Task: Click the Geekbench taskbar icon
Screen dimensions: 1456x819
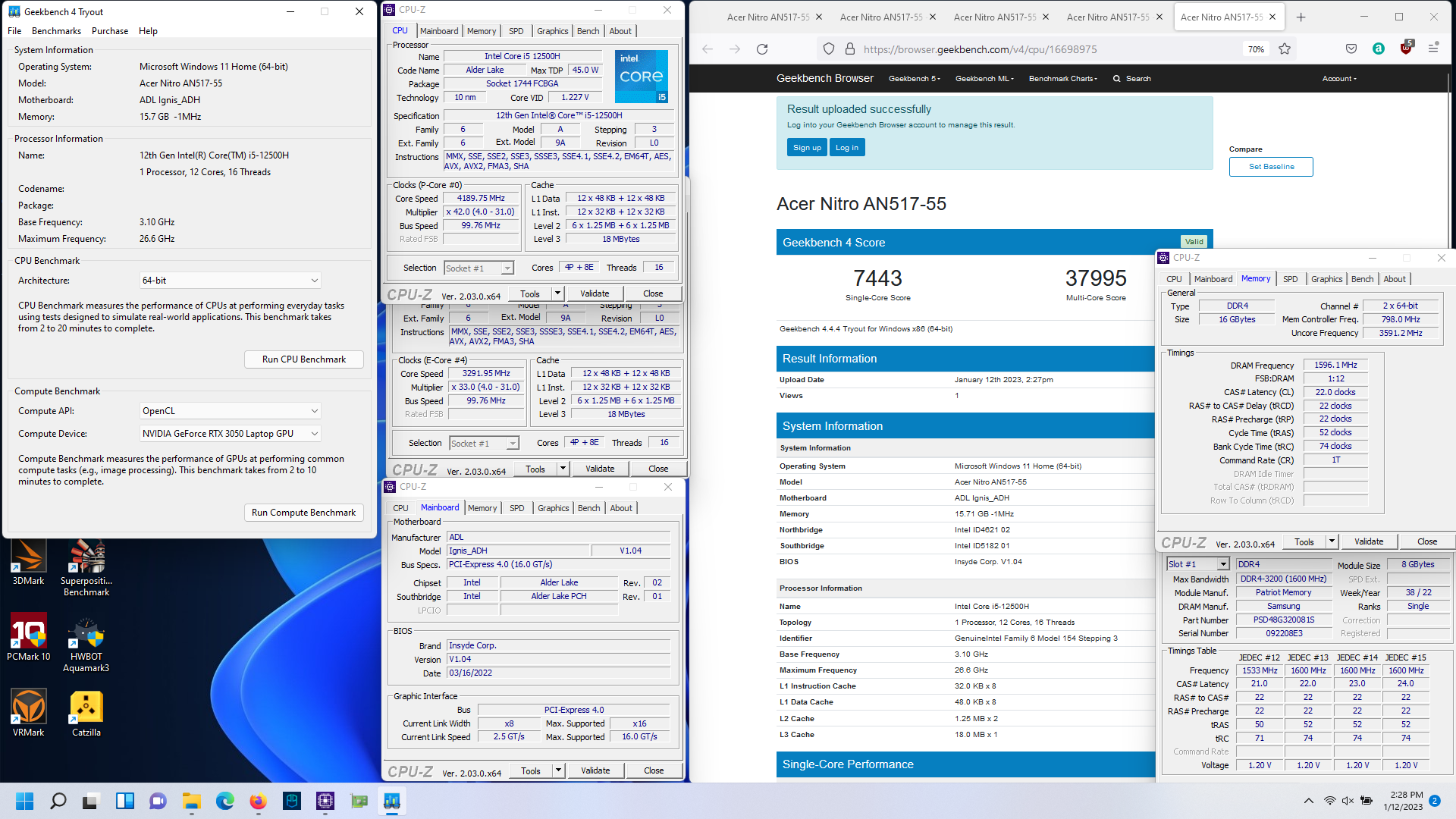Action: click(391, 801)
